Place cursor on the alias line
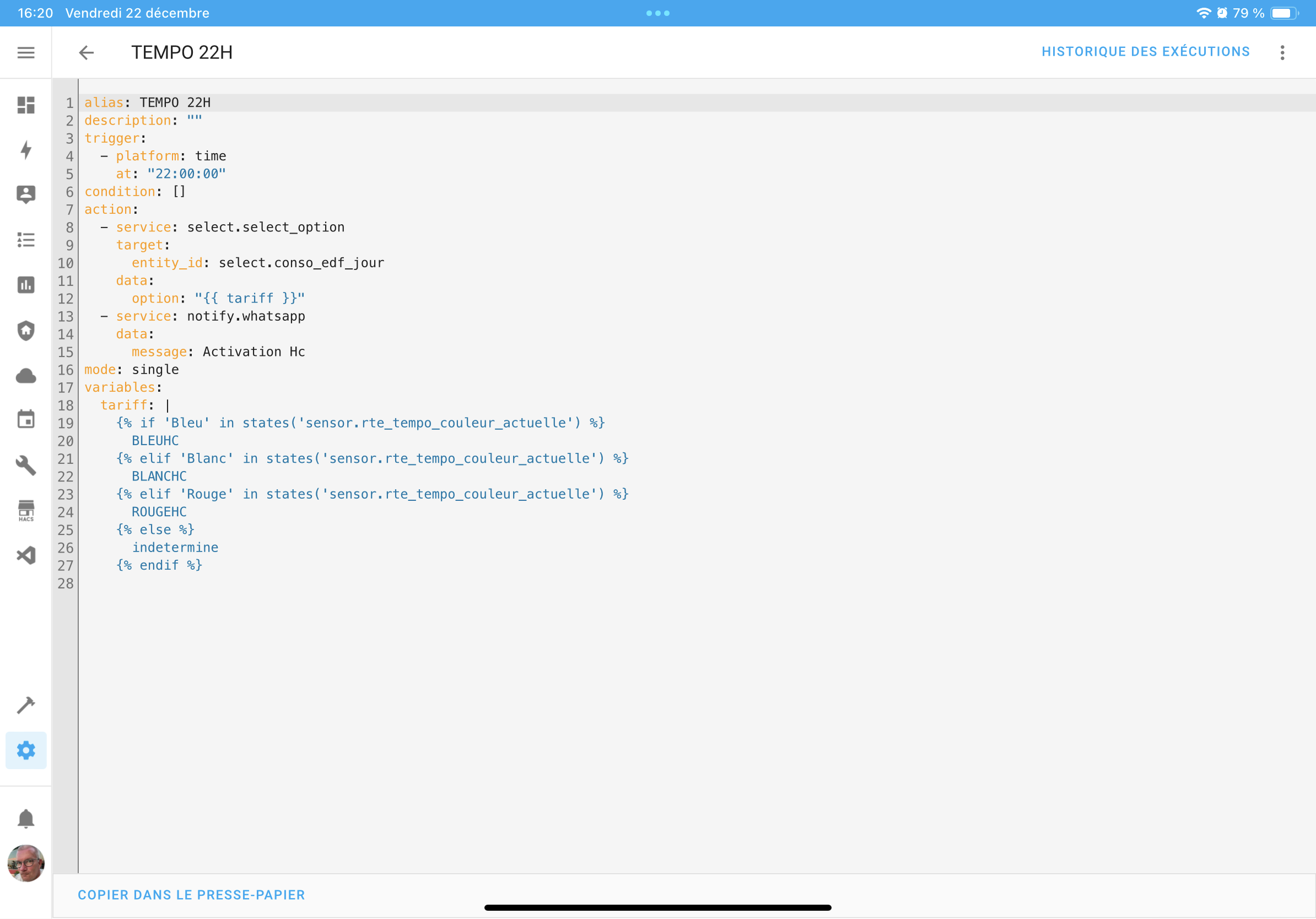Image resolution: width=1316 pixels, height=919 pixels. (697, 102)
